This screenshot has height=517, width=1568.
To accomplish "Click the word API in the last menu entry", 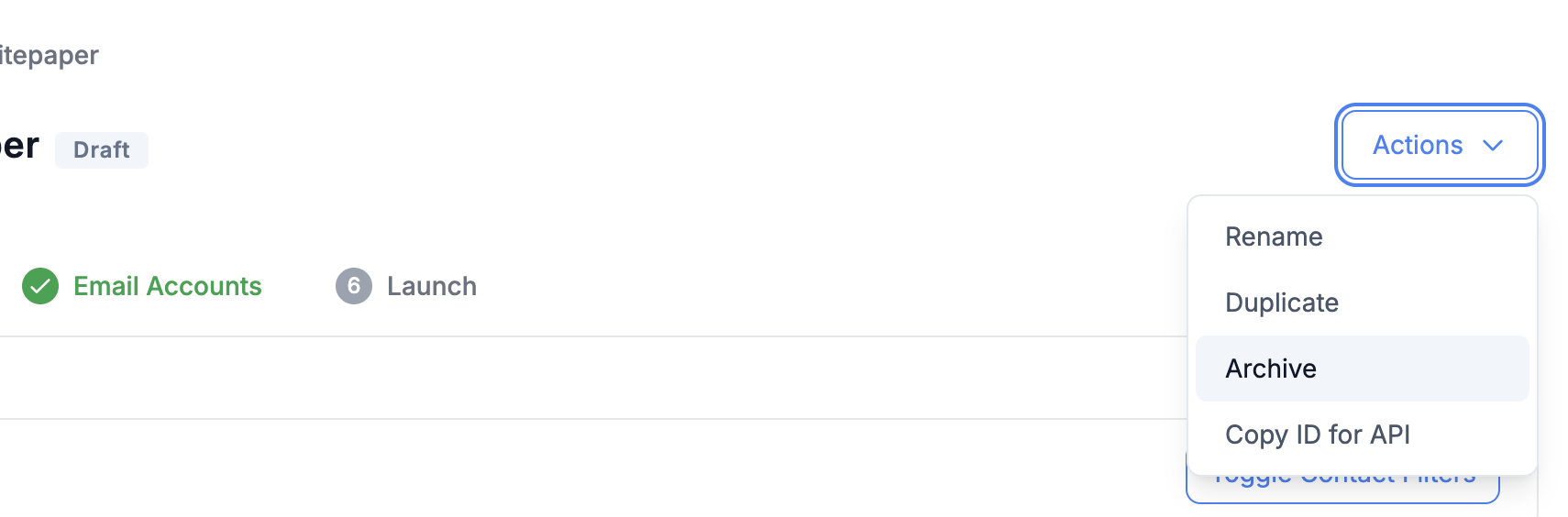I will click(x=1390, y=434).
